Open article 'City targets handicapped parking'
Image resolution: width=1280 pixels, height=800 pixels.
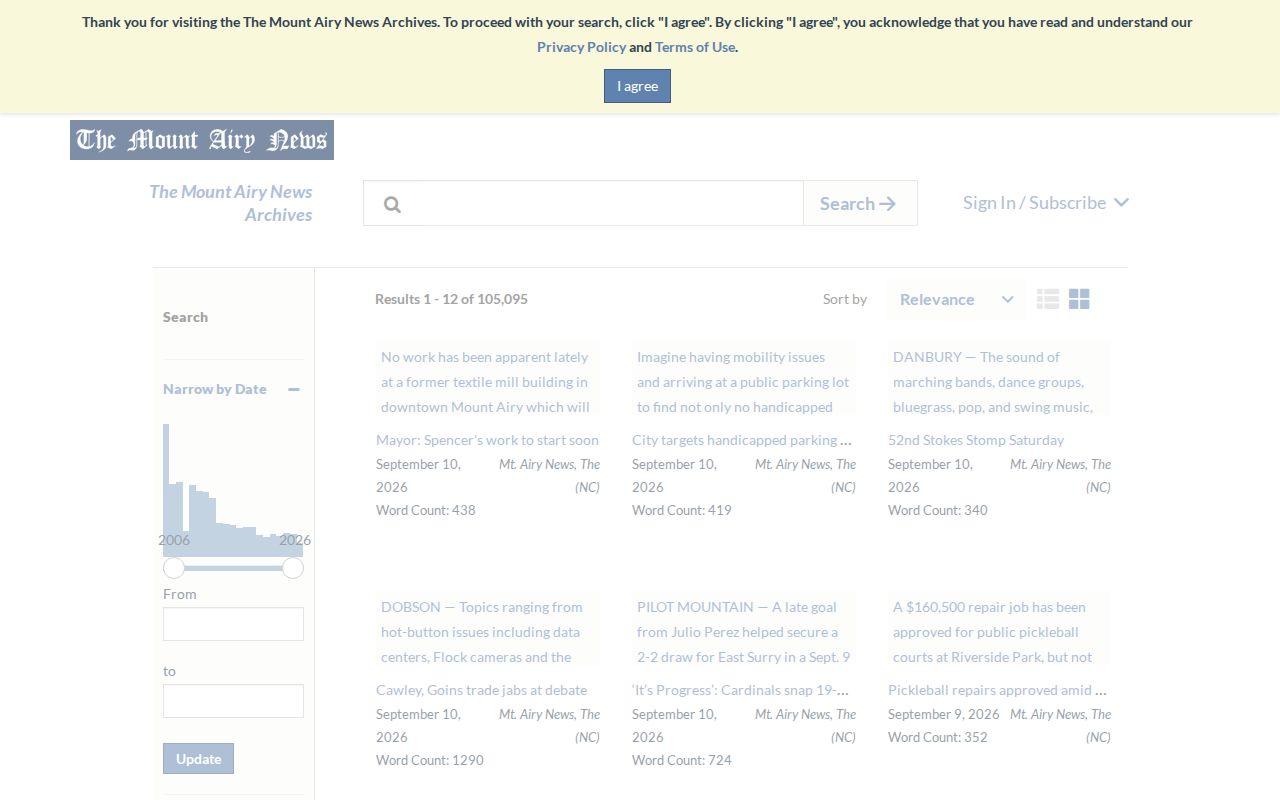pyautogui.click(x=743, y=440)
